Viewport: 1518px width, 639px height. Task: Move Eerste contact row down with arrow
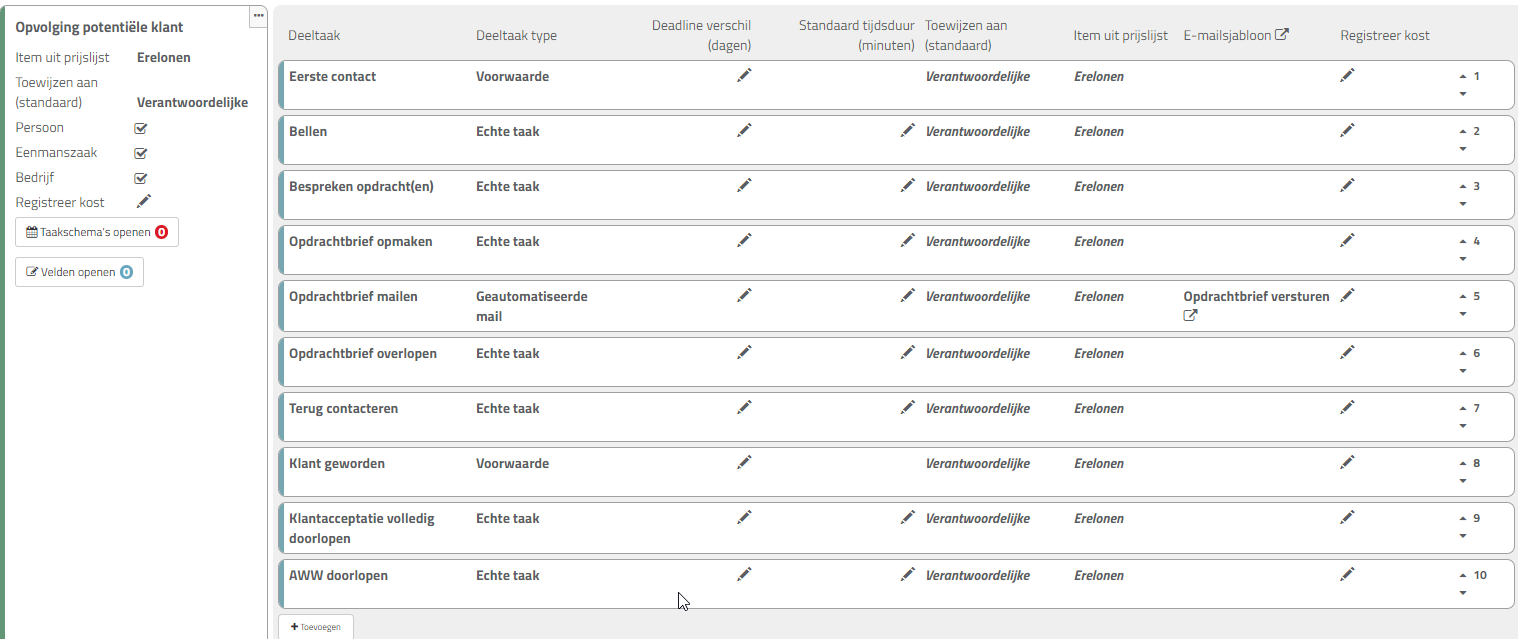pyautogui.click(x=1463, y=95)
